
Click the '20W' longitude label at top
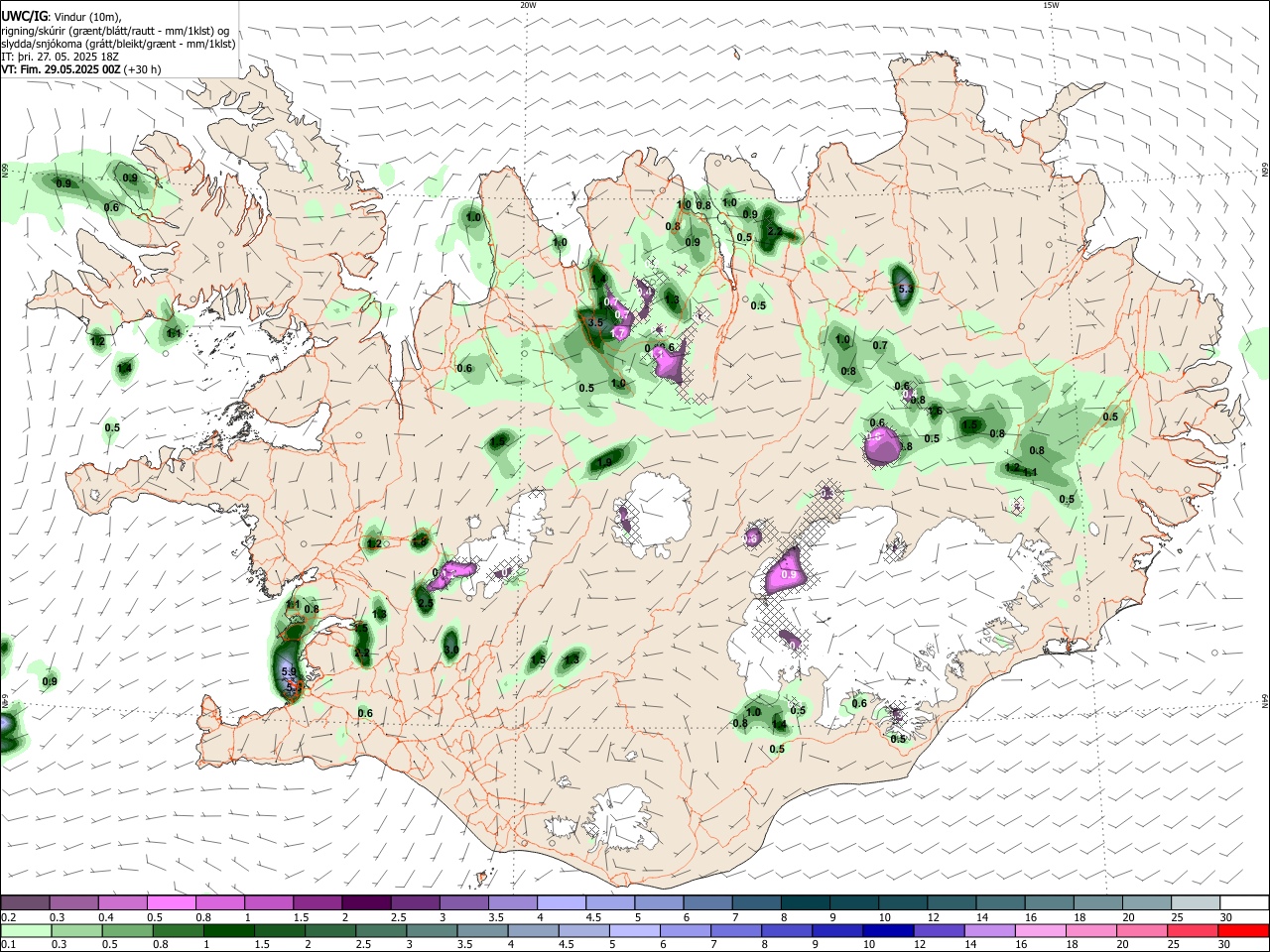528,5
